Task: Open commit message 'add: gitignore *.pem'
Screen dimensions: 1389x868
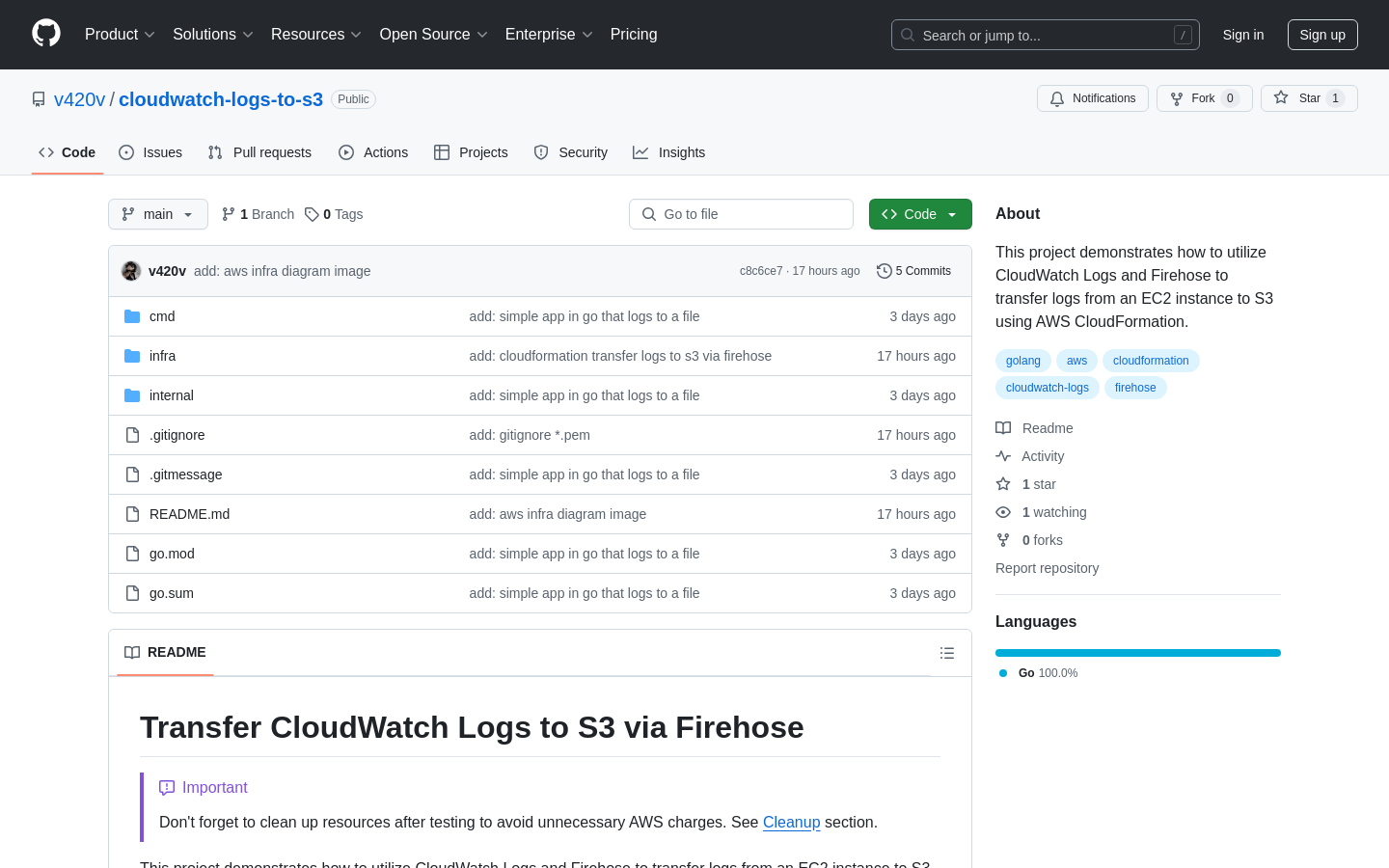Action: tap(530, 435)
